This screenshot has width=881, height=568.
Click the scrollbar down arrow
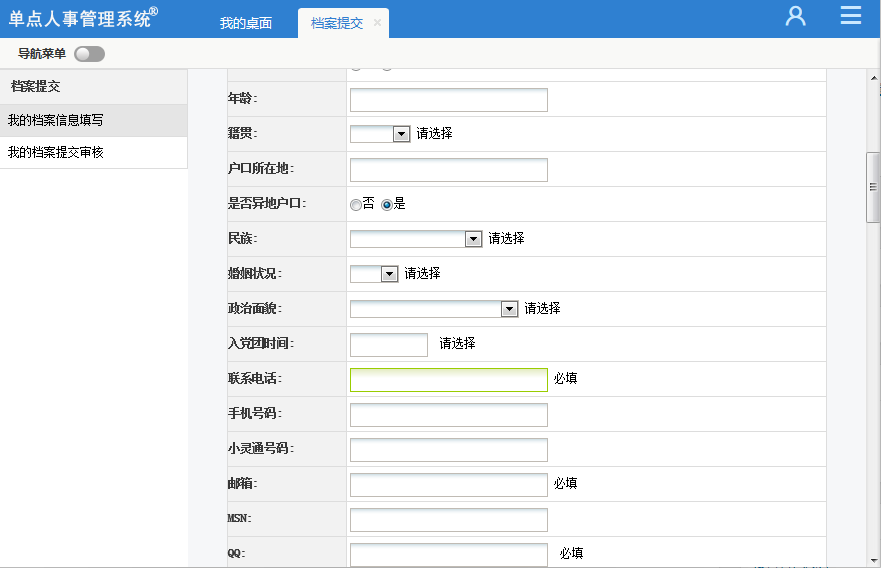(x=874, y=560)
